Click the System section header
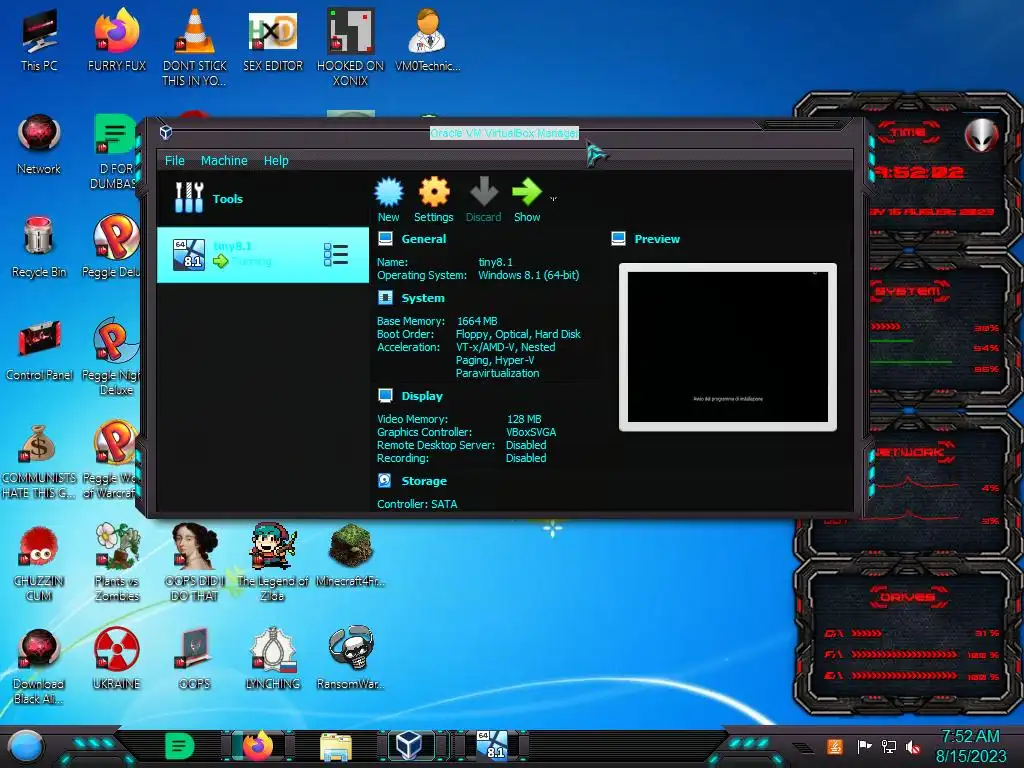This screenshot has height=768, width=1024. tap(423, 298)
